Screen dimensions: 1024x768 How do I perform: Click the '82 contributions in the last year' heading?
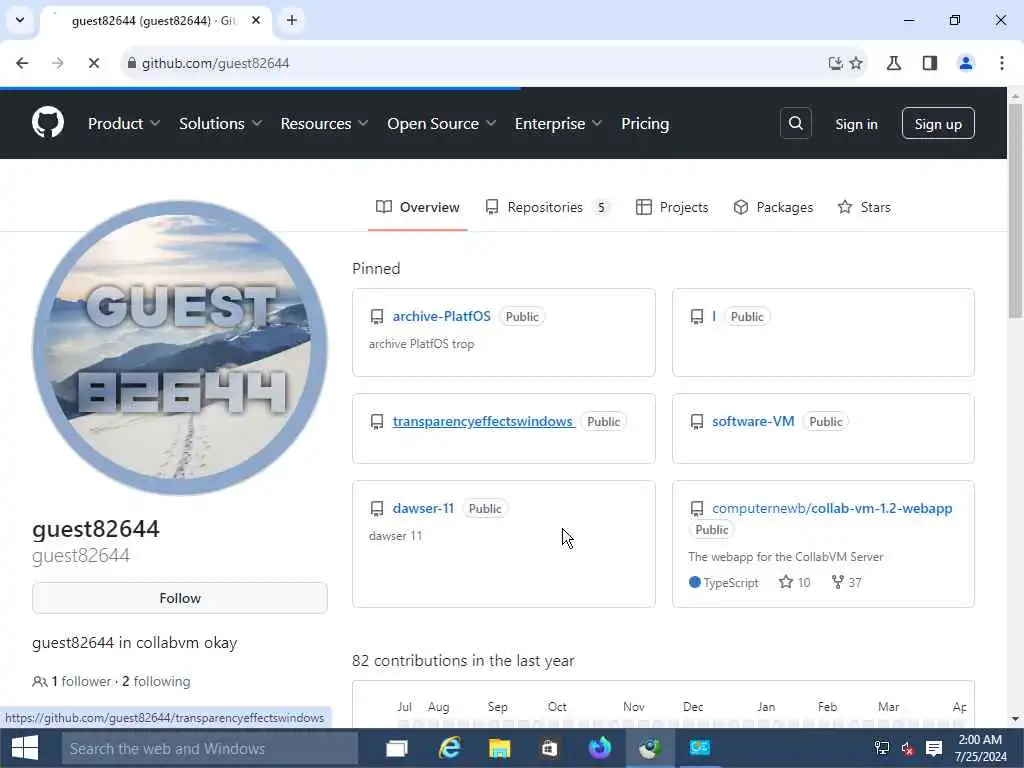pyautogui.click(x=463, y=660)
